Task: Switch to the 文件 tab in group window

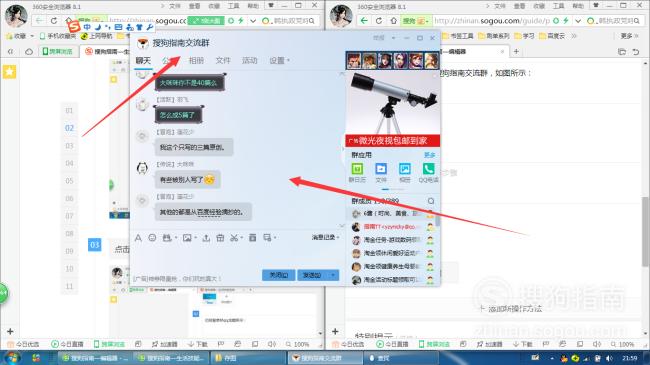Action: [x=223, y=61]
